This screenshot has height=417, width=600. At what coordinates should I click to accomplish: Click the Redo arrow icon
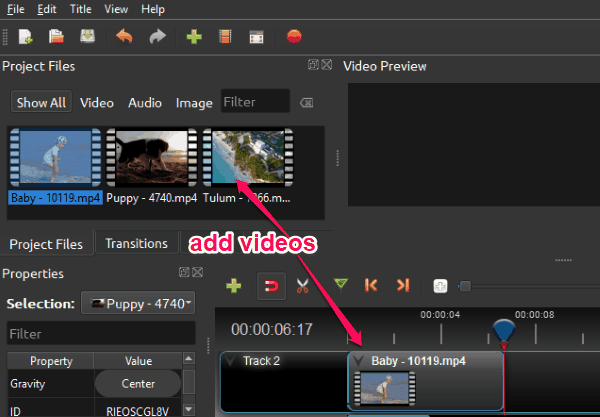[157, 37]
